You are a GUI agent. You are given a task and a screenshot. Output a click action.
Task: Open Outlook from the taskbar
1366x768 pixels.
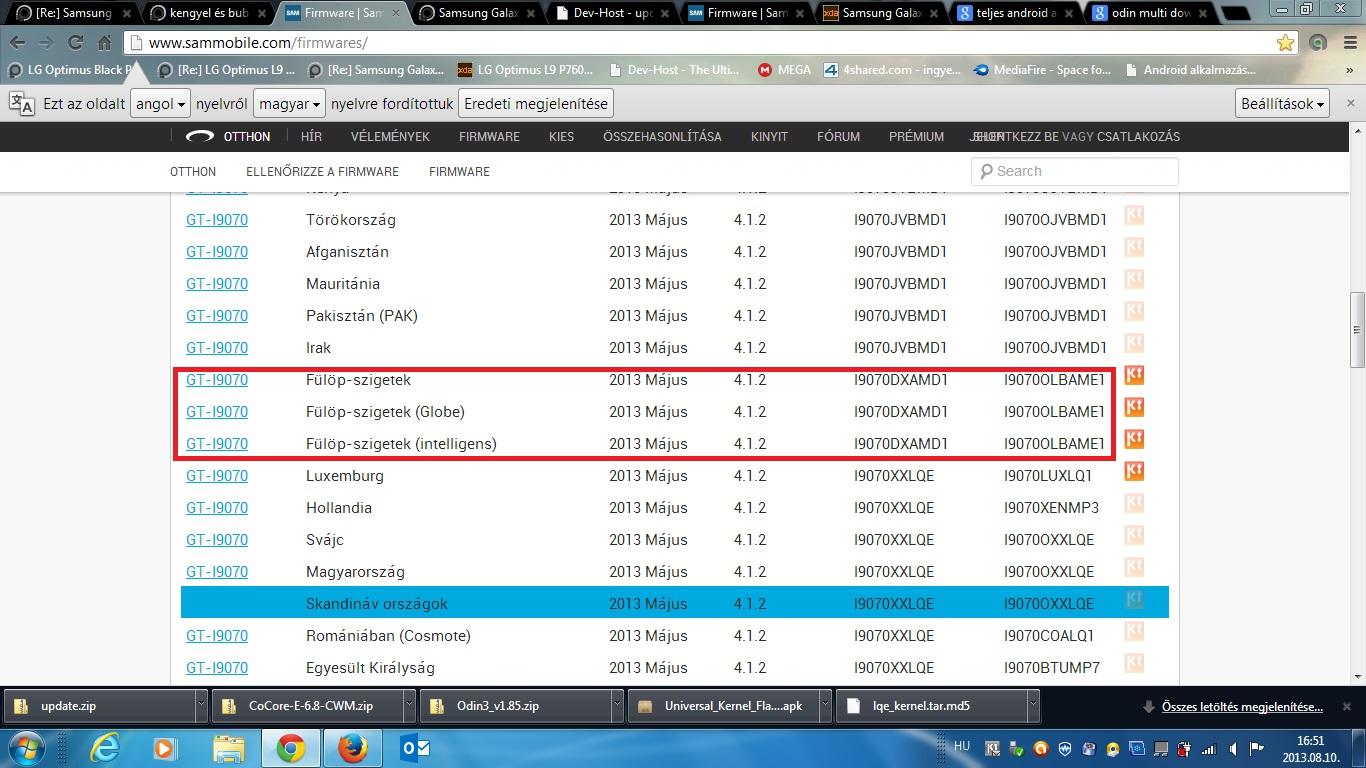[x=415, y=748]
